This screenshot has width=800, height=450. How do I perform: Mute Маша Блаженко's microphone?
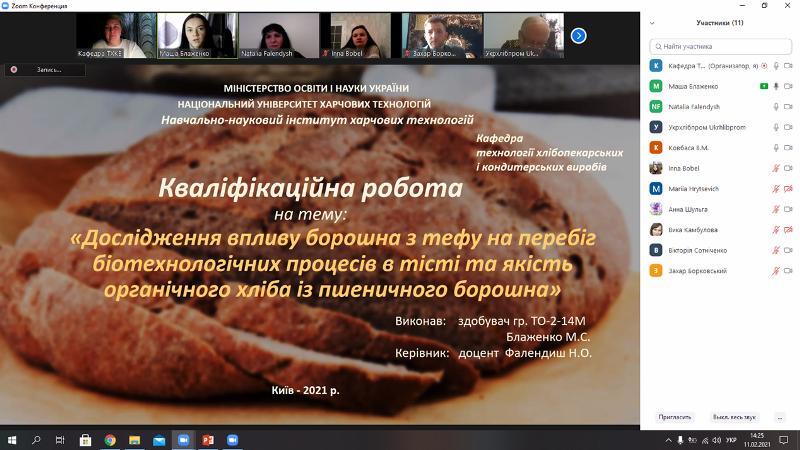click(x=776, y=86)
